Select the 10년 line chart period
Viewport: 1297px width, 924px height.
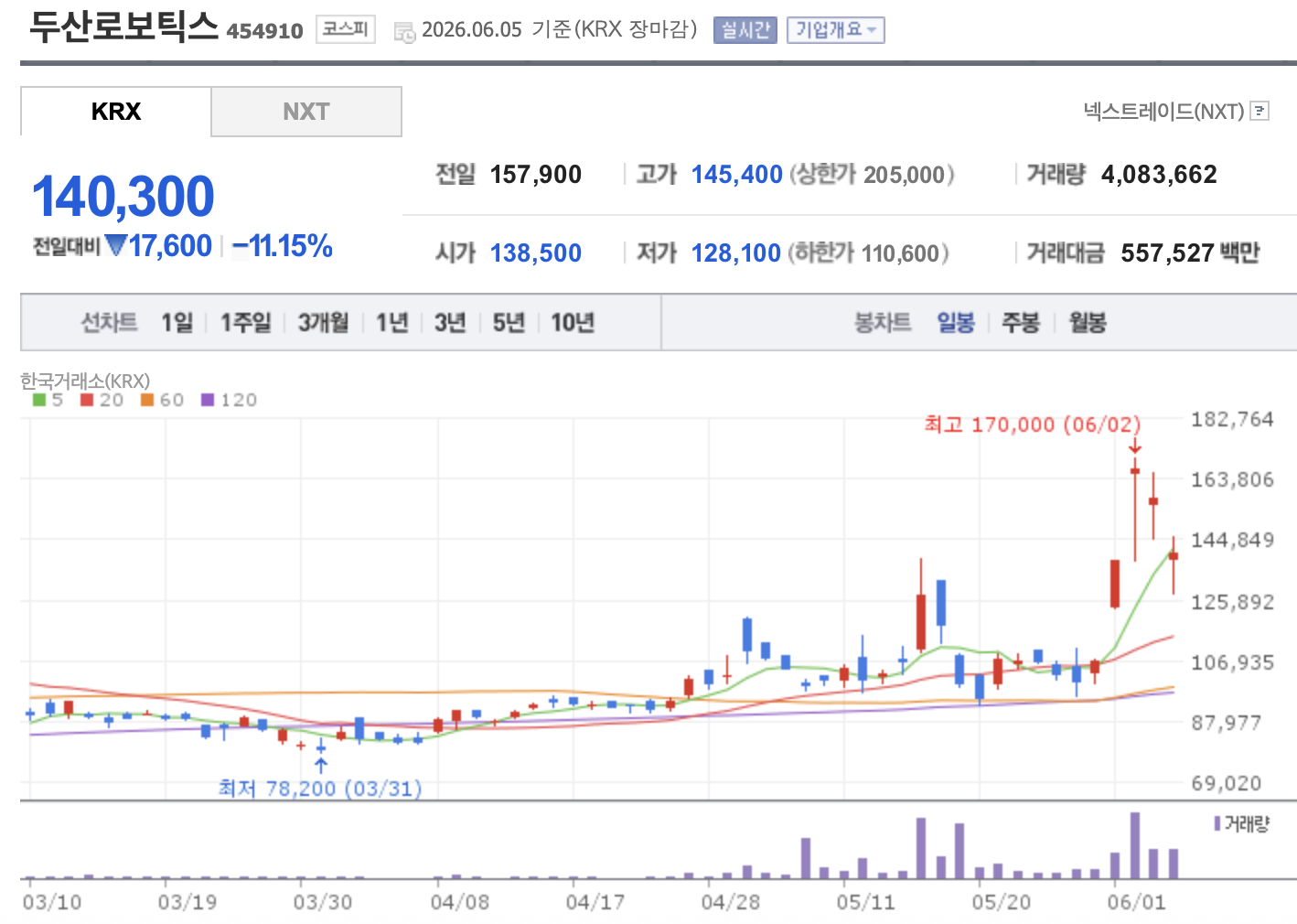pos(573,322)
